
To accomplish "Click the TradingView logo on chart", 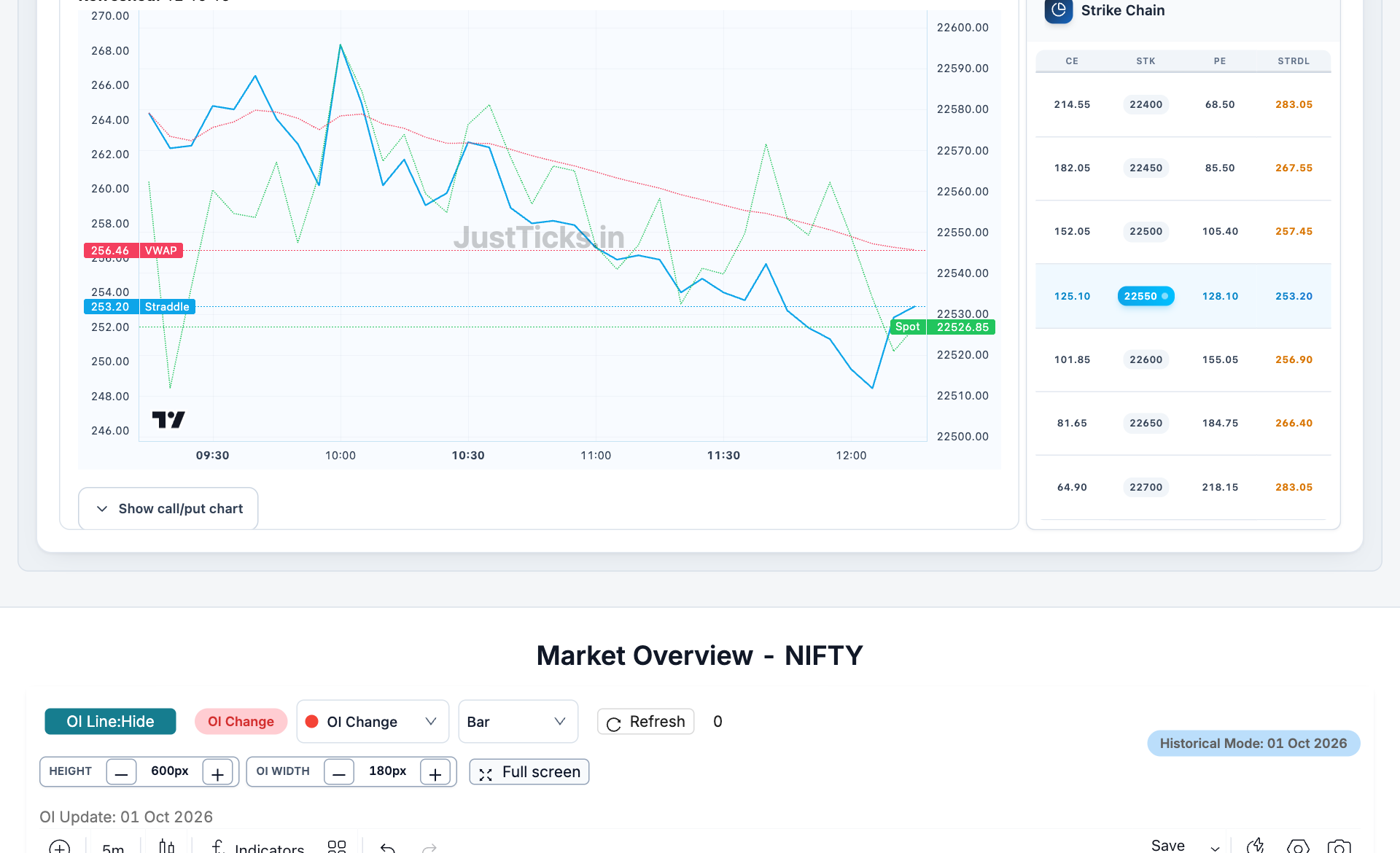I will pos(168,419).
